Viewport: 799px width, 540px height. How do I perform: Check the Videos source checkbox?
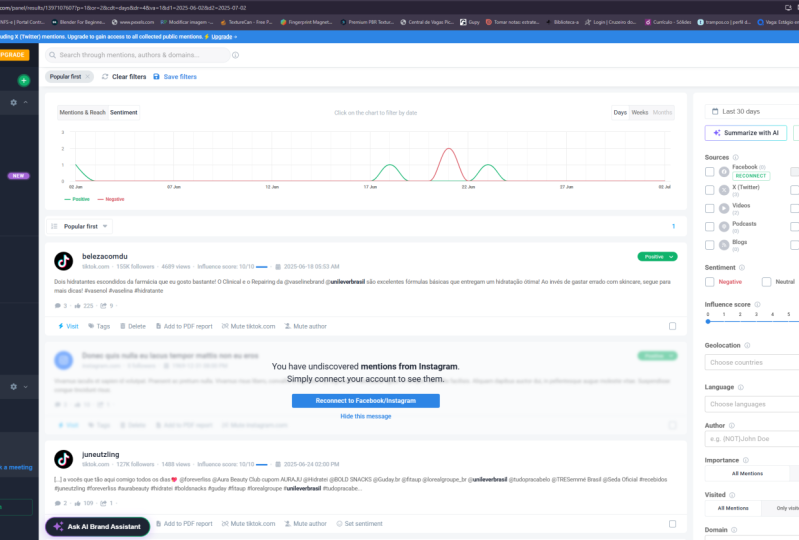tap(709, 208)
